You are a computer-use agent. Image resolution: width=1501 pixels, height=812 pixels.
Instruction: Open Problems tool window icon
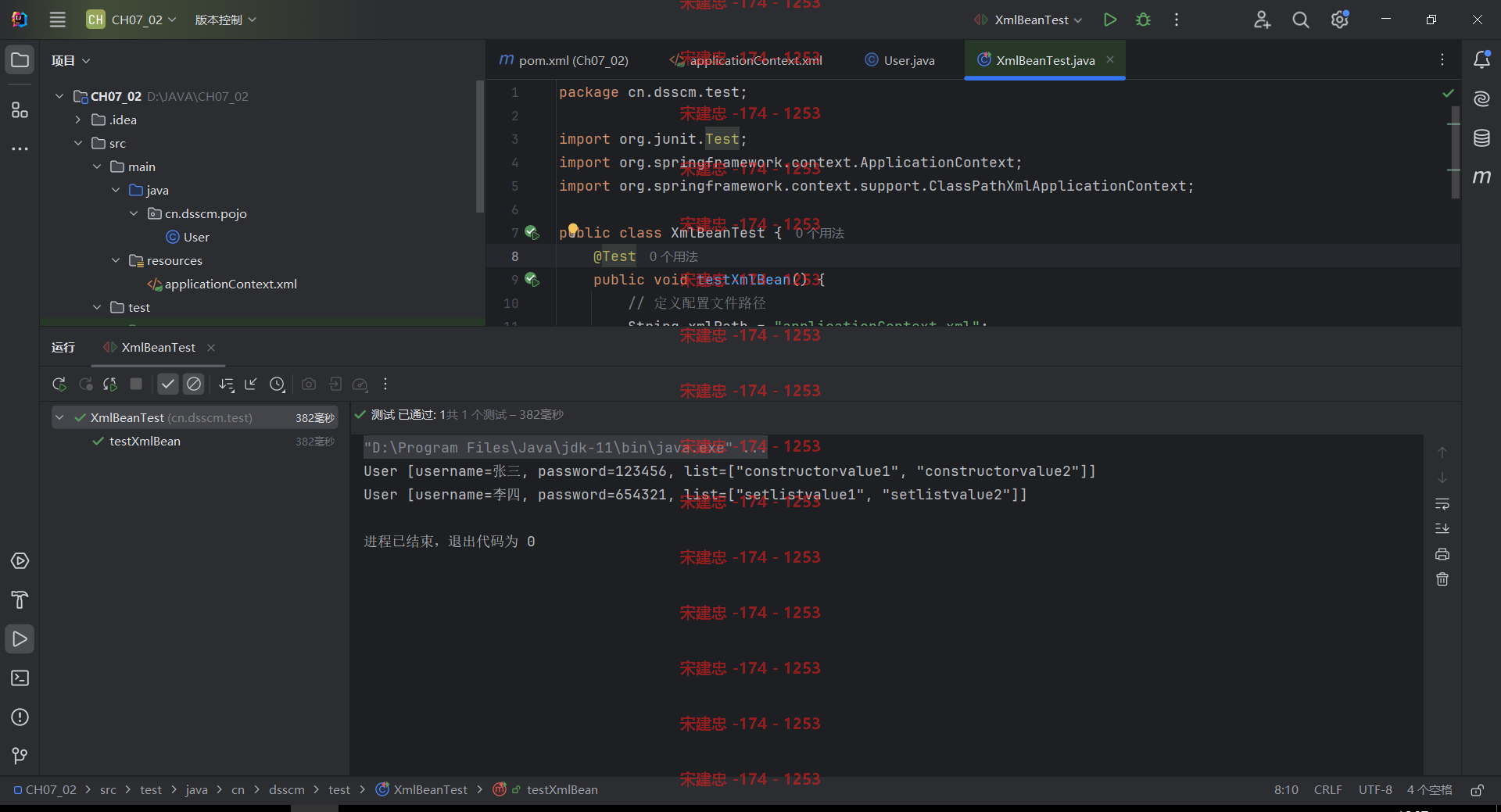[20, 717]
